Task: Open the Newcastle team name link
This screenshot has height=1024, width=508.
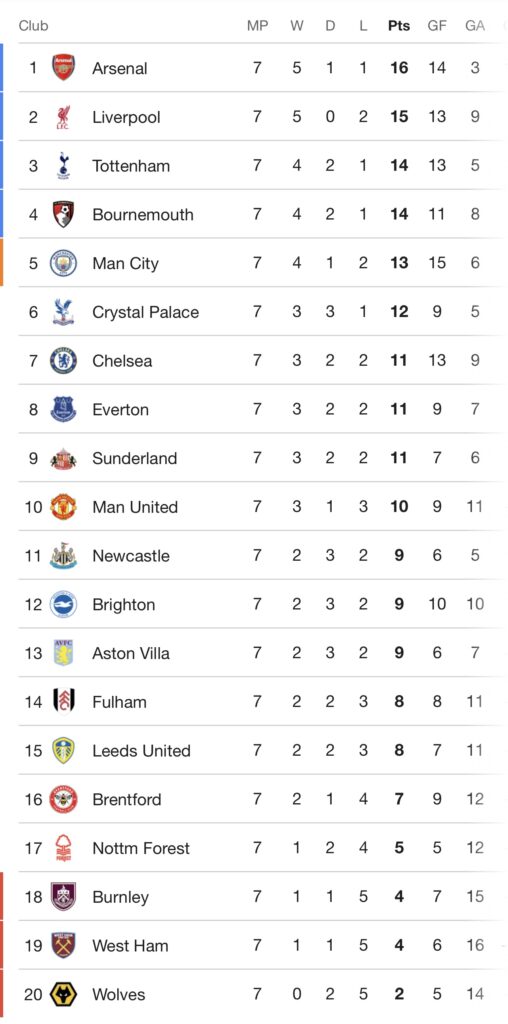Action: click(131, 556)
